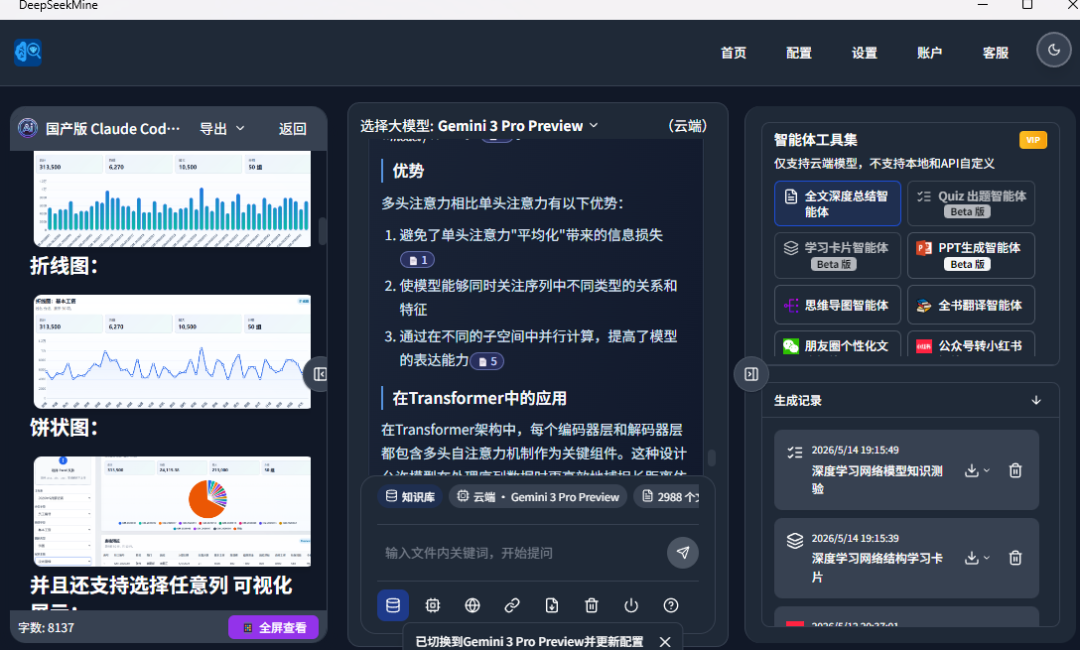This screenshot has height=650, width=1080.
Task: Open download menu for 深度学习网络结构学习卡片
Action: (977, 558)
